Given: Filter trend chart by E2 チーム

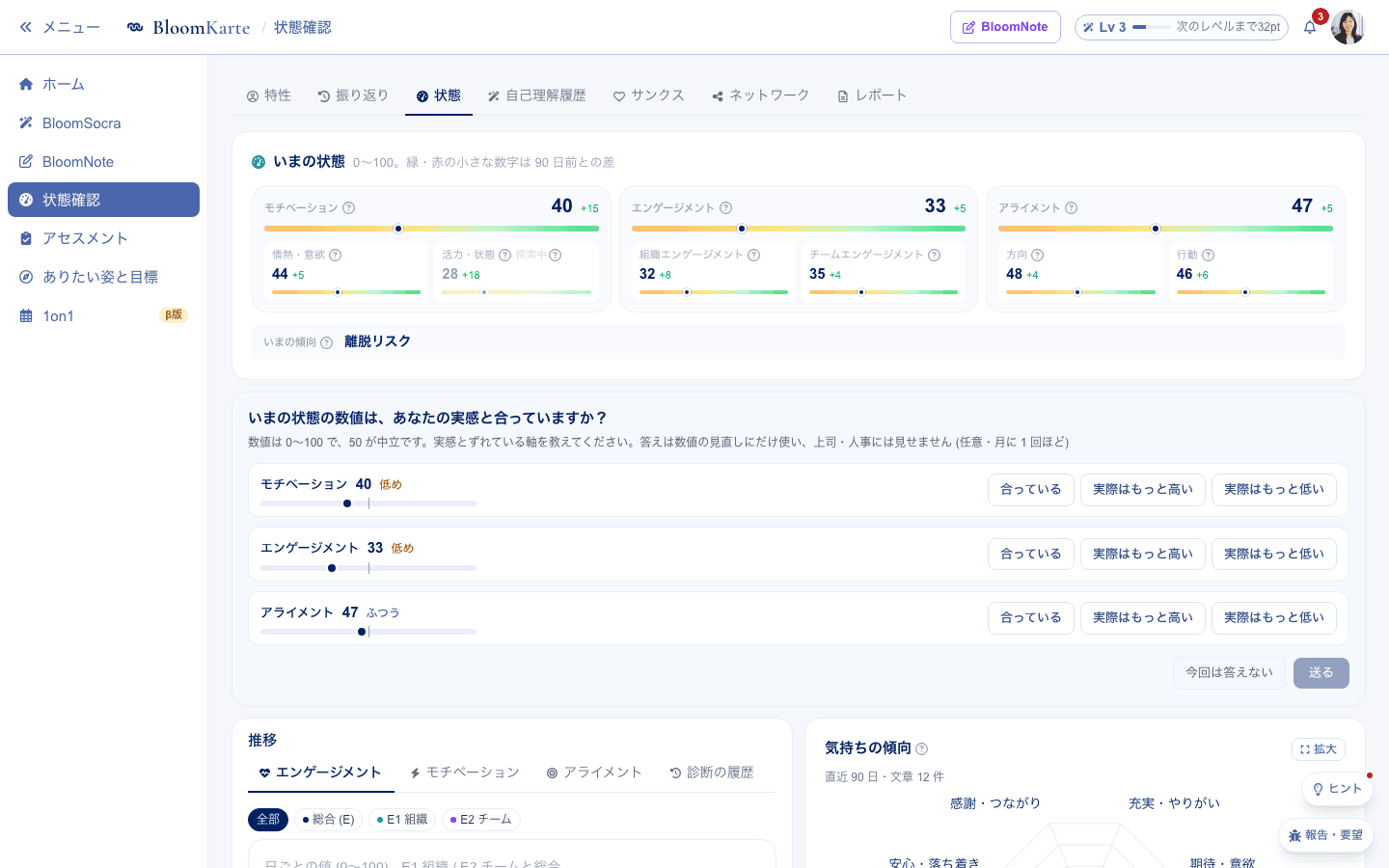Looking at the screenshot, I should tap(481, 820).
